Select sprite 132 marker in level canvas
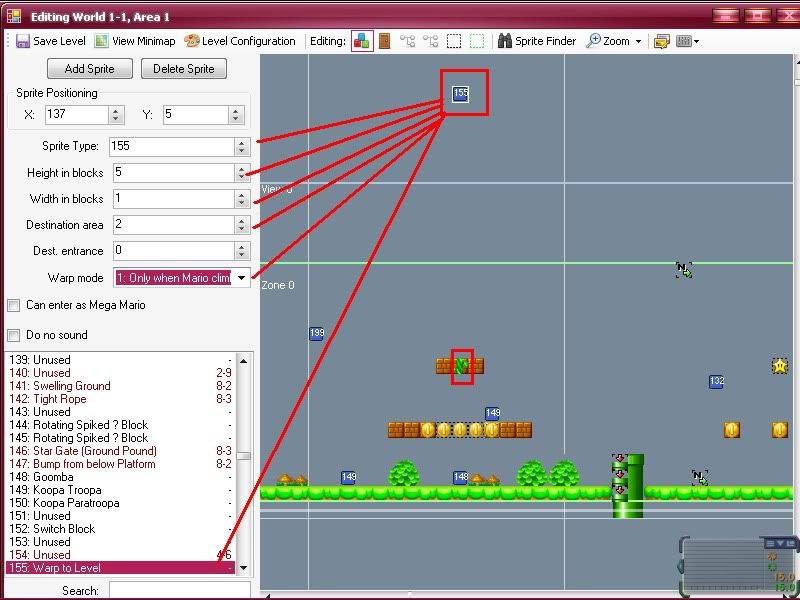 pyautogui.click(x=716, y=381)
